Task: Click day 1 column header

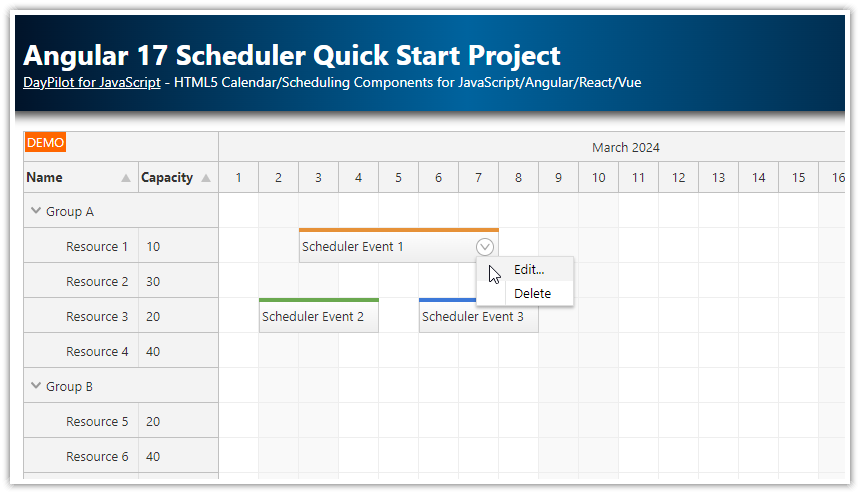Action: (x=239, y=177)
